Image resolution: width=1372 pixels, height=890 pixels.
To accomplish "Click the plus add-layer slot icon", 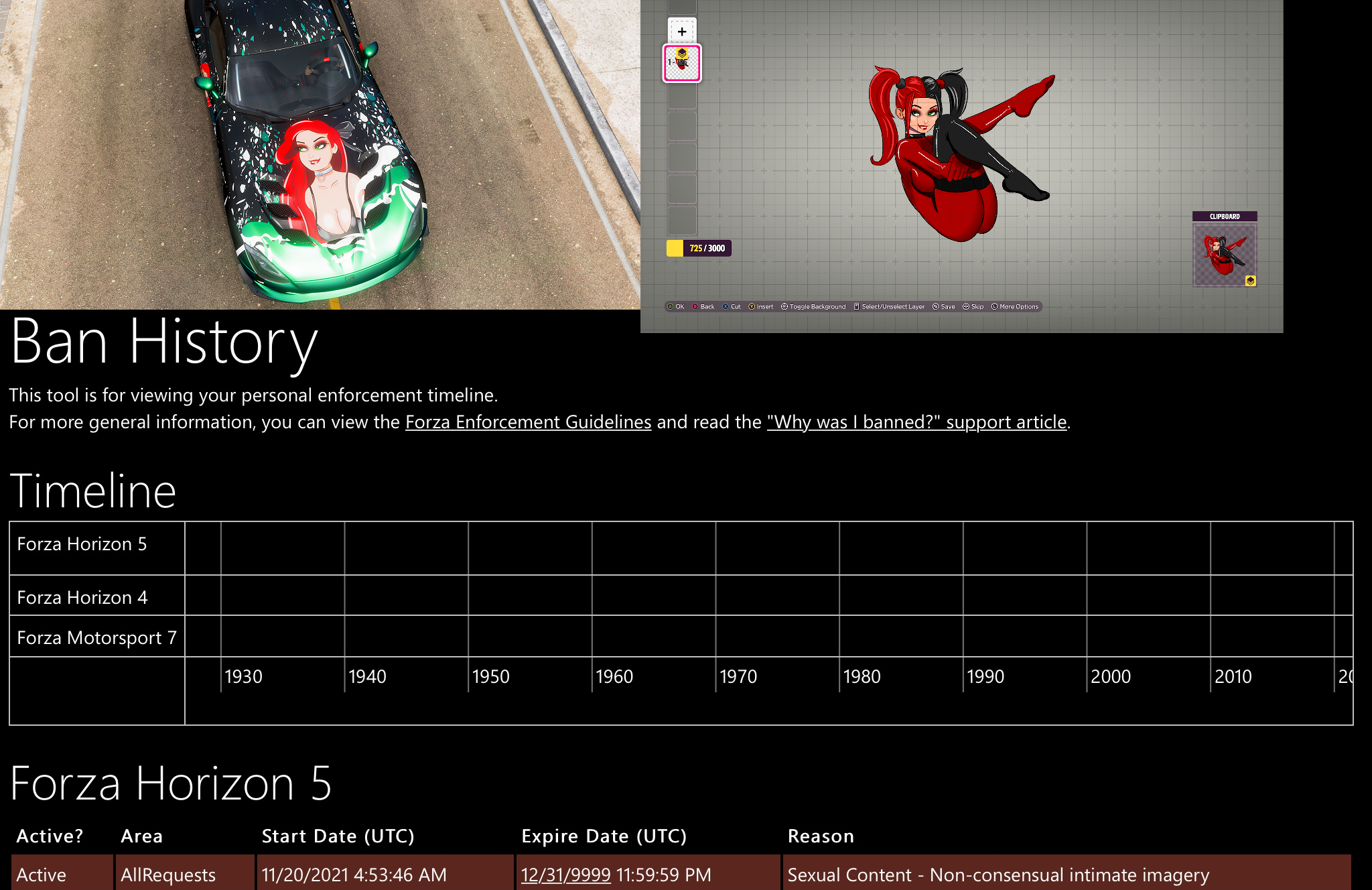I will pyautogui.click(x=682, y=31).
